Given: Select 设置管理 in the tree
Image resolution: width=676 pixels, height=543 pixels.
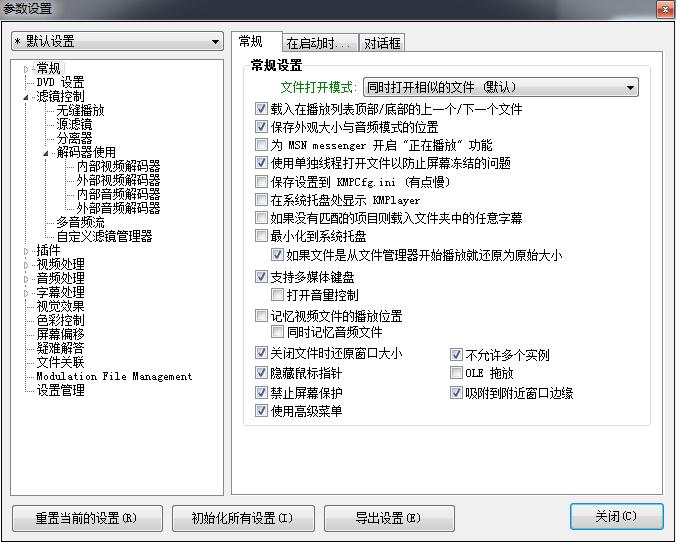Looking at the screenshot, I should point(60,390).
